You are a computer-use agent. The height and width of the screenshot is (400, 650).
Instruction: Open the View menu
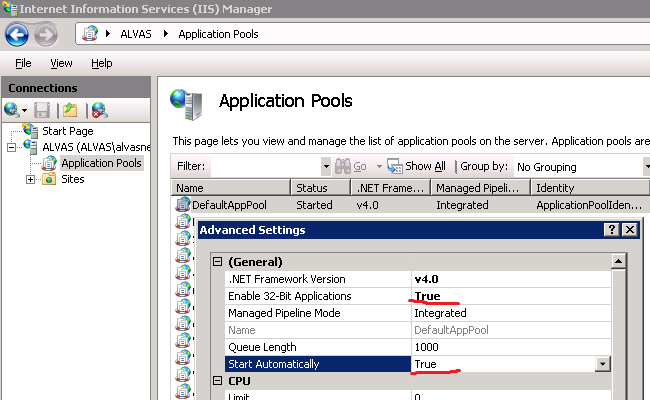tap(61, 63)
